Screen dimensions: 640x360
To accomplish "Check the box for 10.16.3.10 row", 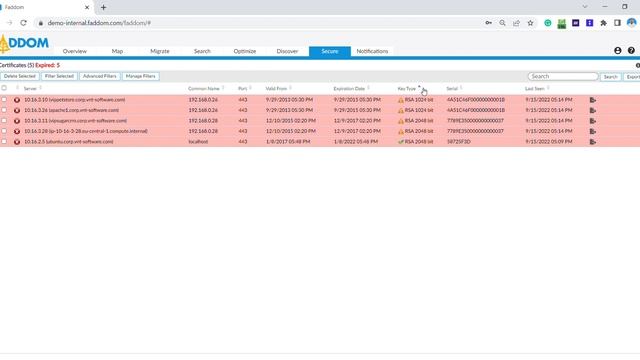I will point(4,100).
